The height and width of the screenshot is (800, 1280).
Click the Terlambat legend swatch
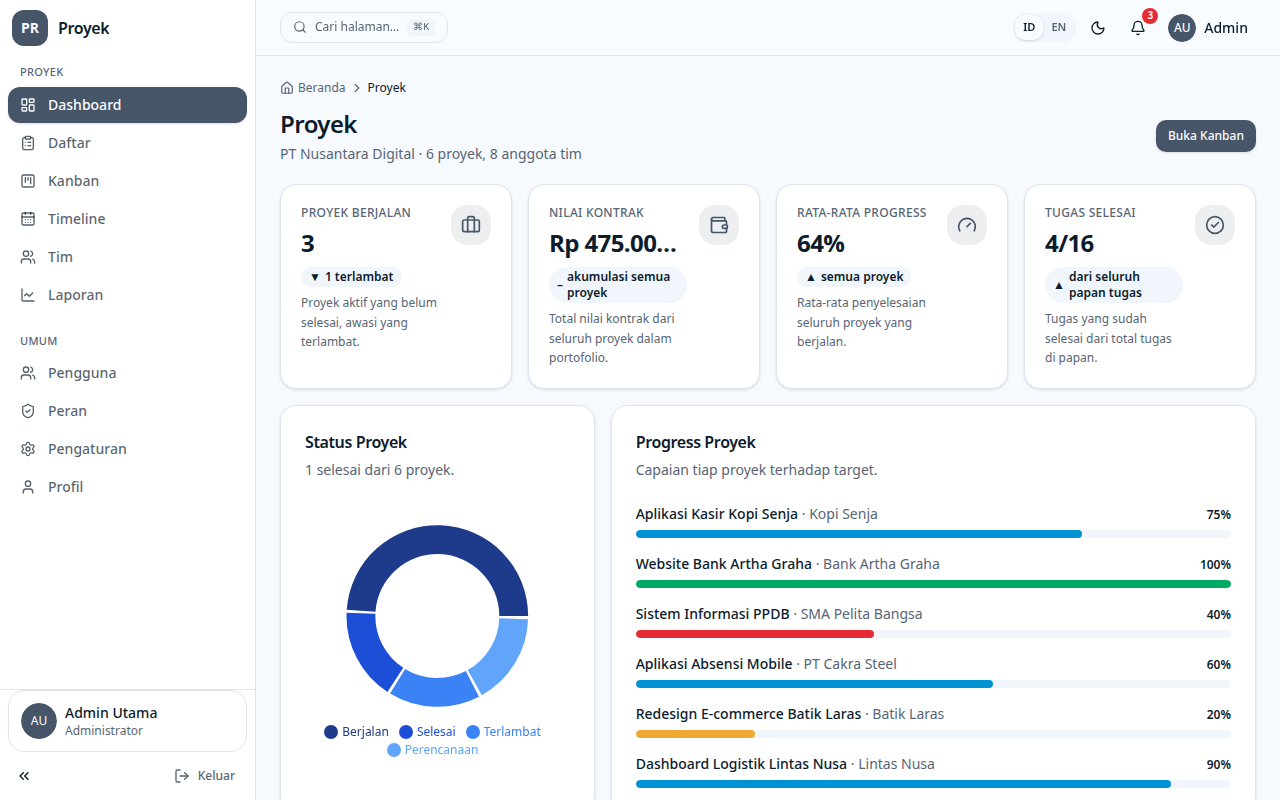coord(473,732)
